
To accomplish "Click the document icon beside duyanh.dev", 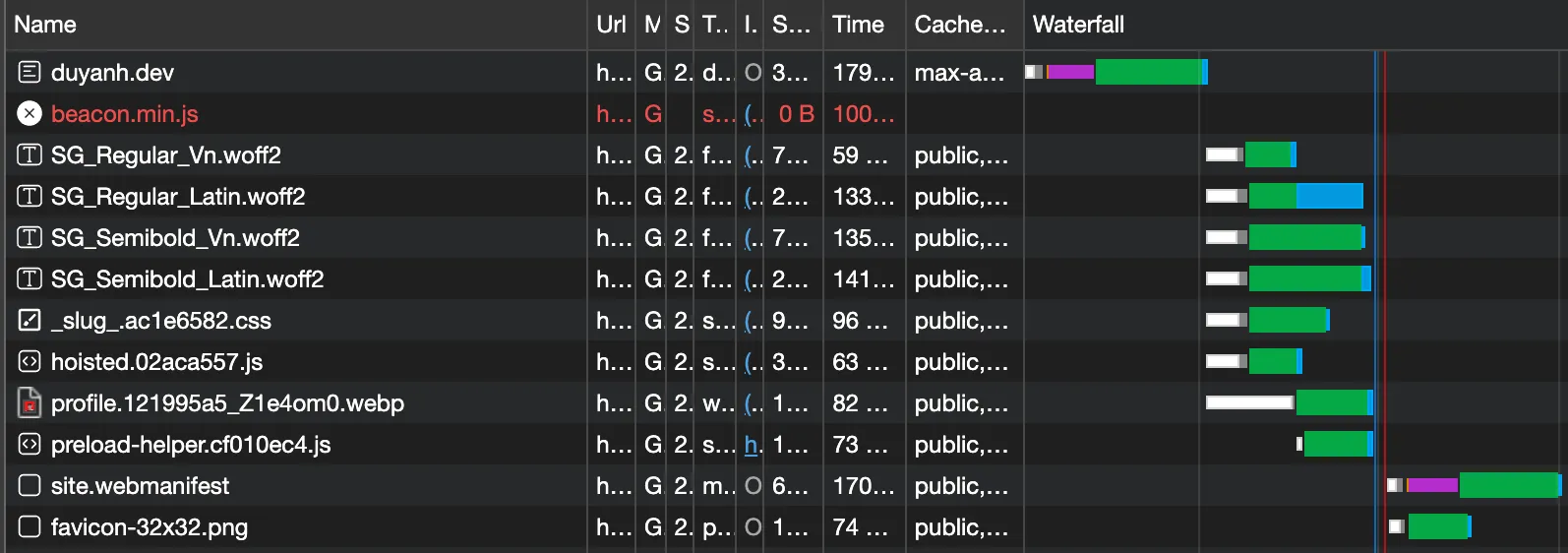I will tap(30, 72).
